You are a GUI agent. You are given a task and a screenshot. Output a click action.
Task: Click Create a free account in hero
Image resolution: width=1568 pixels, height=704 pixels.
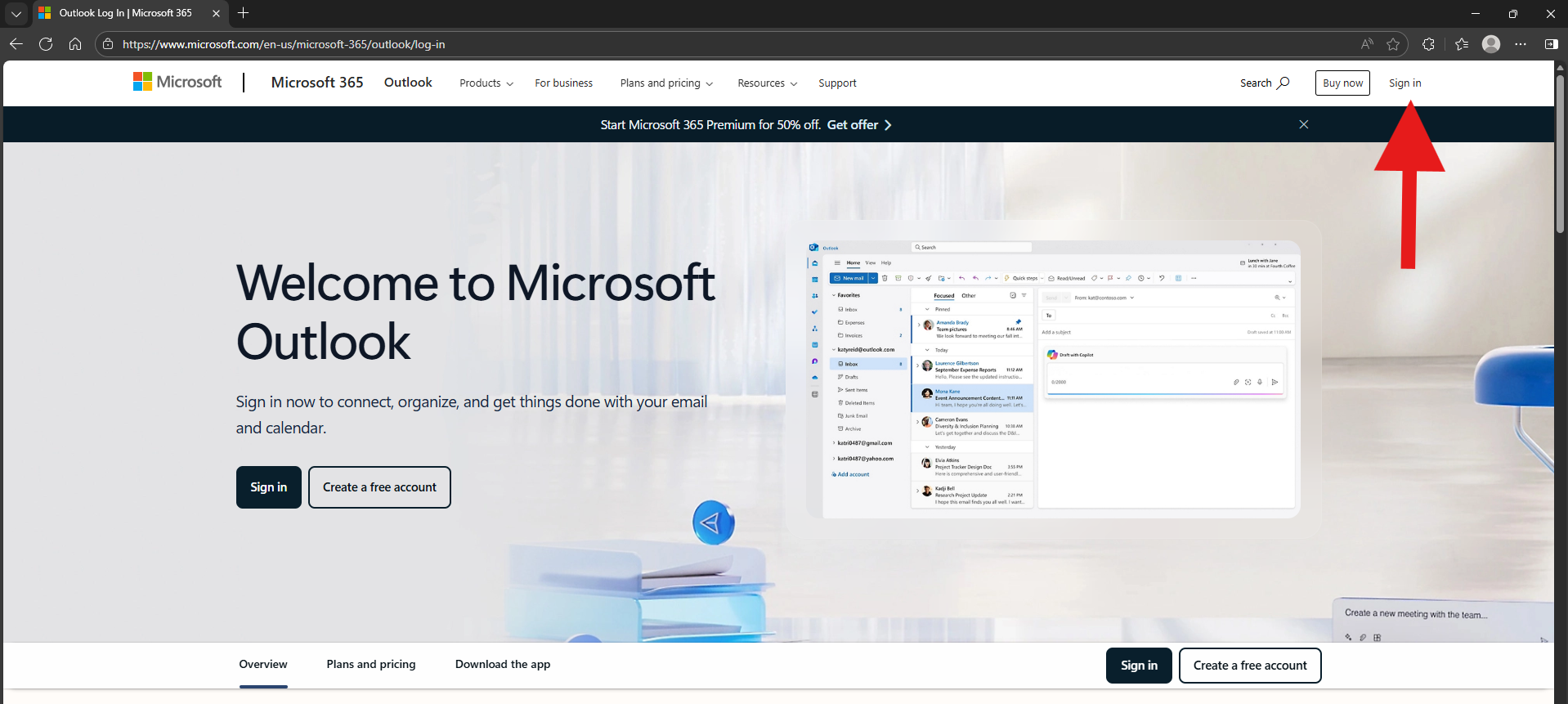[x=379, y=487]
